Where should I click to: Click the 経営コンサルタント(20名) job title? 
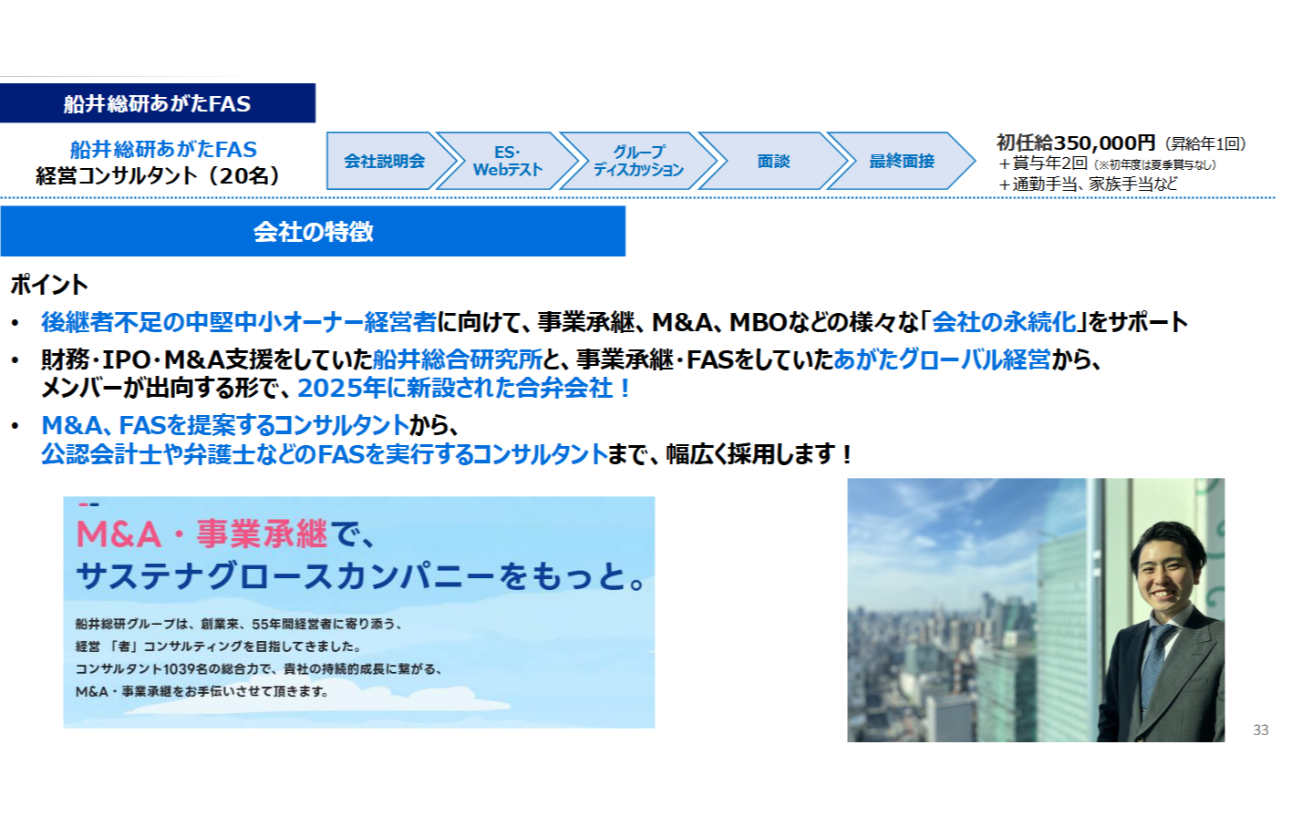(x=158, y=176)
